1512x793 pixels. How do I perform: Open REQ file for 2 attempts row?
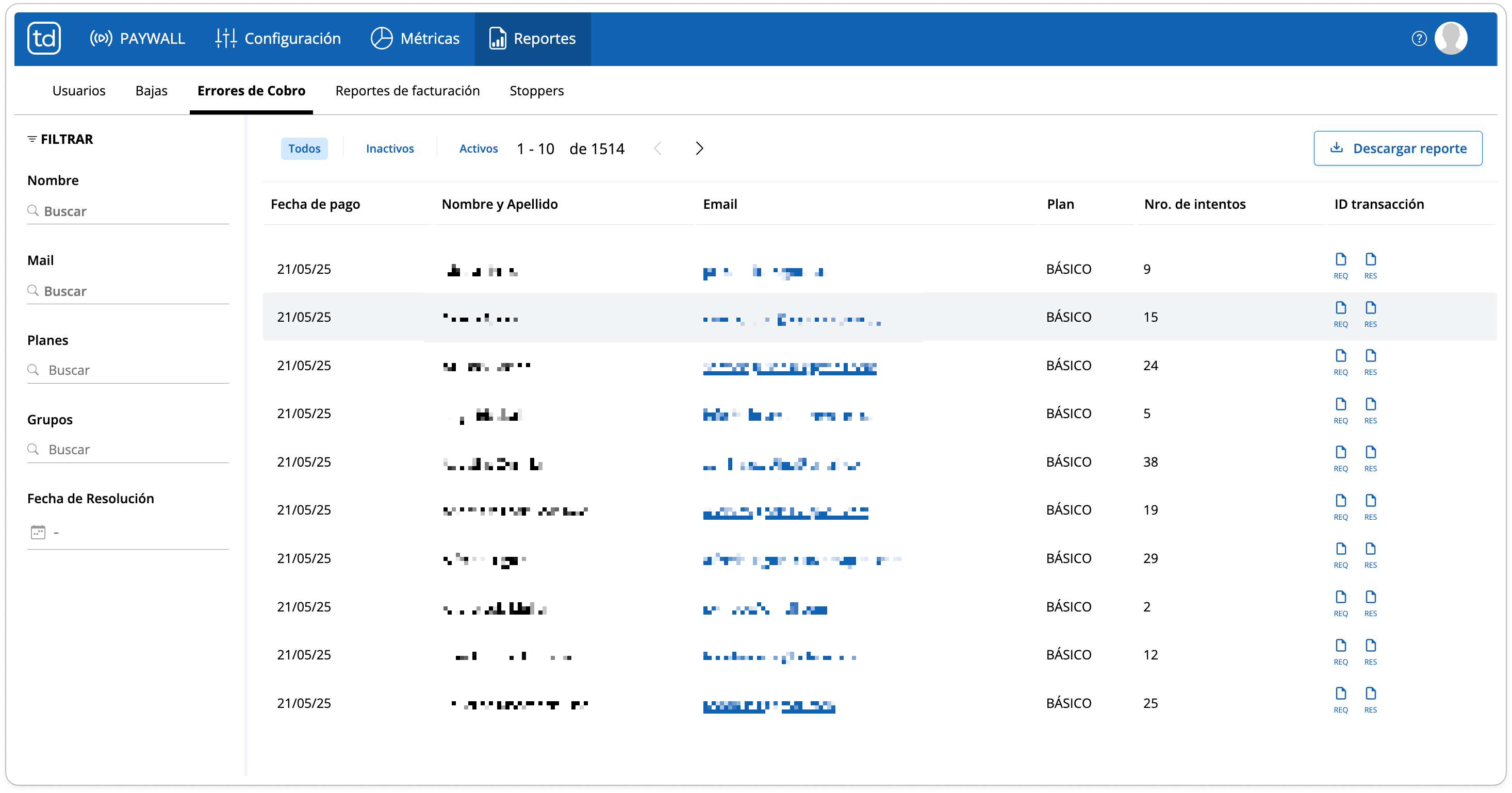click(x=1341, y=603)
